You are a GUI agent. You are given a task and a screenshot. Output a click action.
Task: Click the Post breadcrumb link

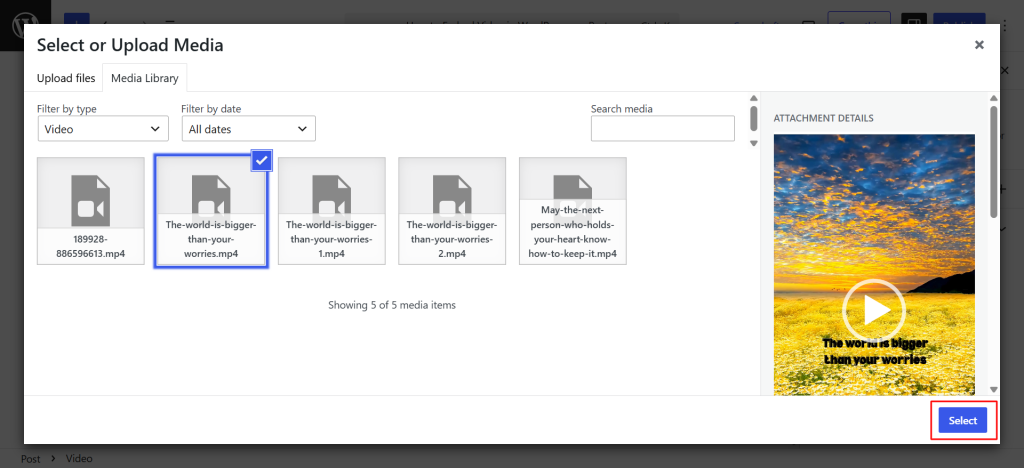pos(31,459)
